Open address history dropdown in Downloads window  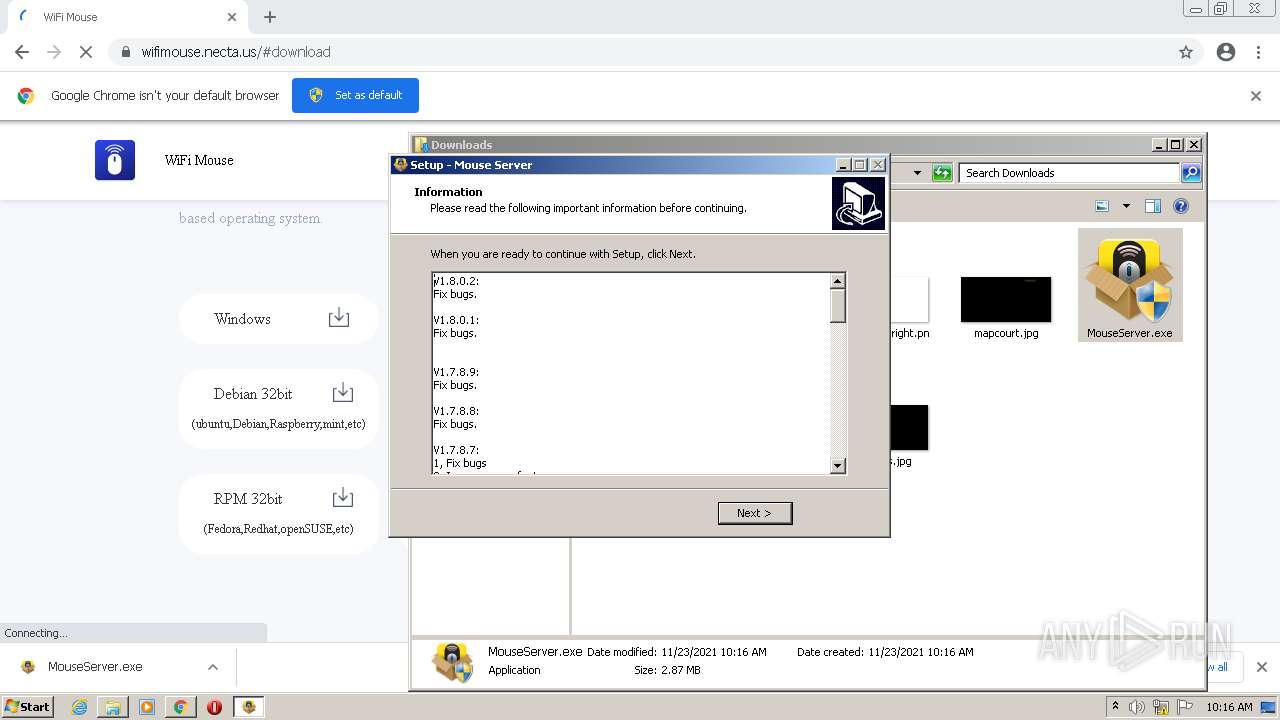(917, 173)
